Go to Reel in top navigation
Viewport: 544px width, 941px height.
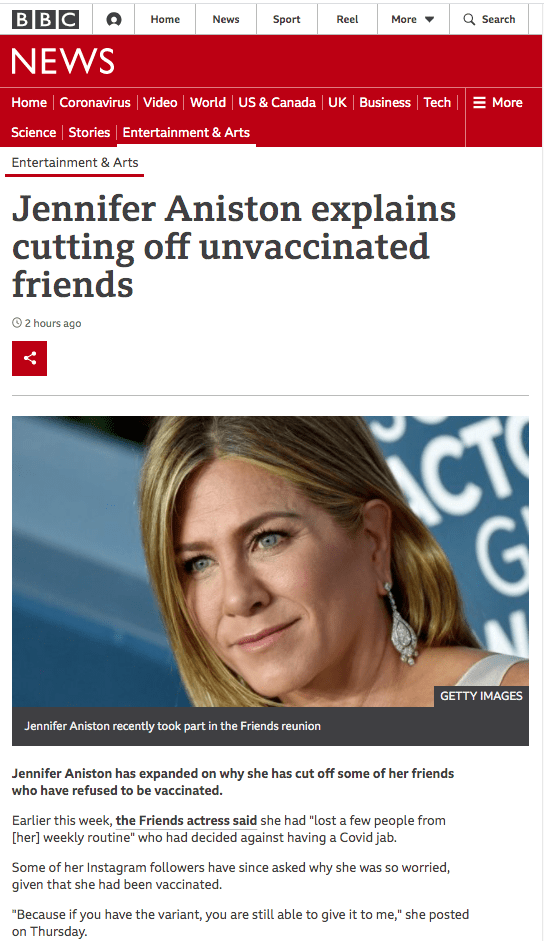(x=347, y=19)
